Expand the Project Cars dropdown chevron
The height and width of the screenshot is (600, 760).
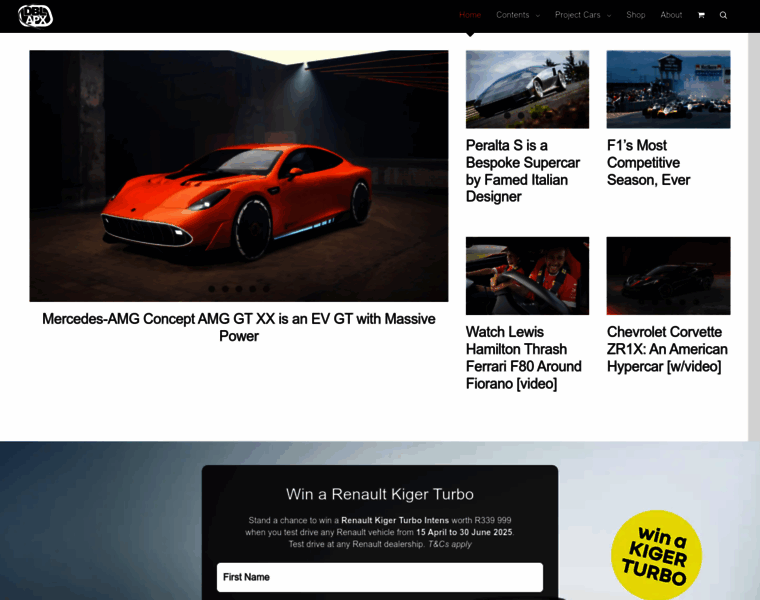pyautogui.click(x=609, y=16)
